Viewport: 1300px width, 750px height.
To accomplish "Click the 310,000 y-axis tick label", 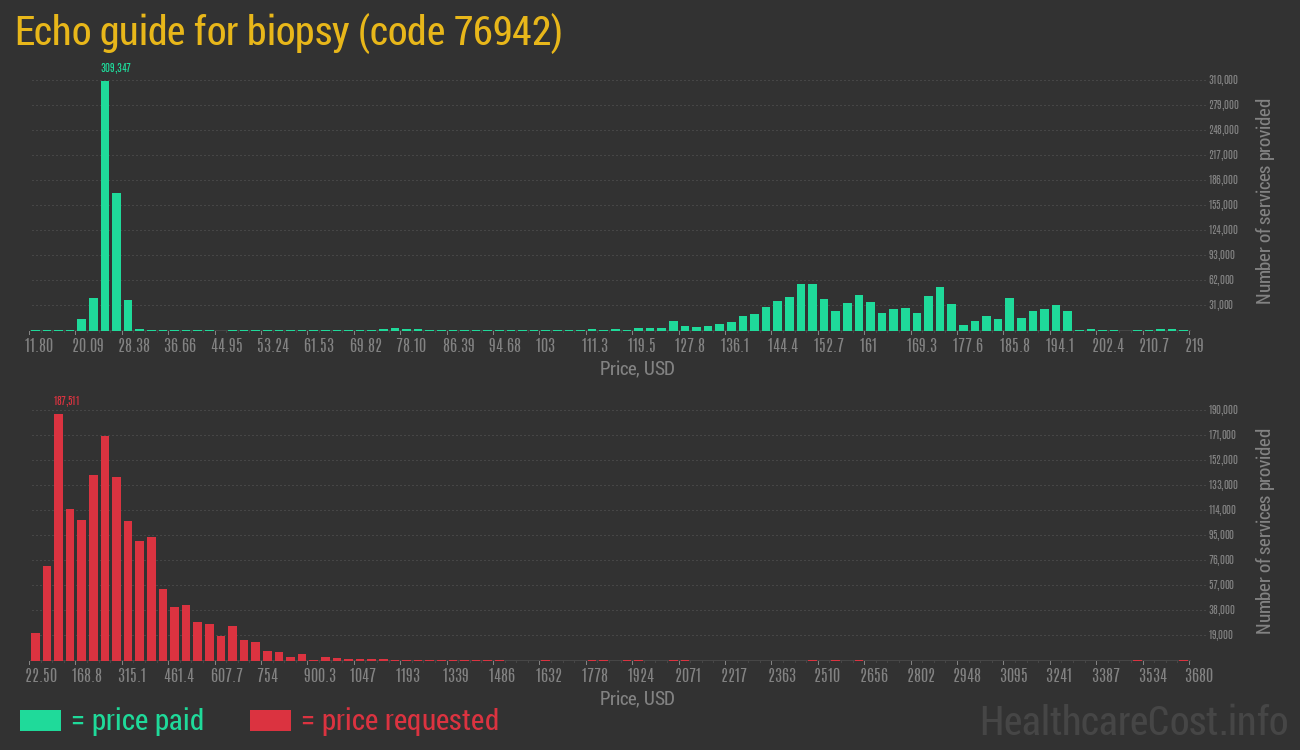I will [1223, 80].
